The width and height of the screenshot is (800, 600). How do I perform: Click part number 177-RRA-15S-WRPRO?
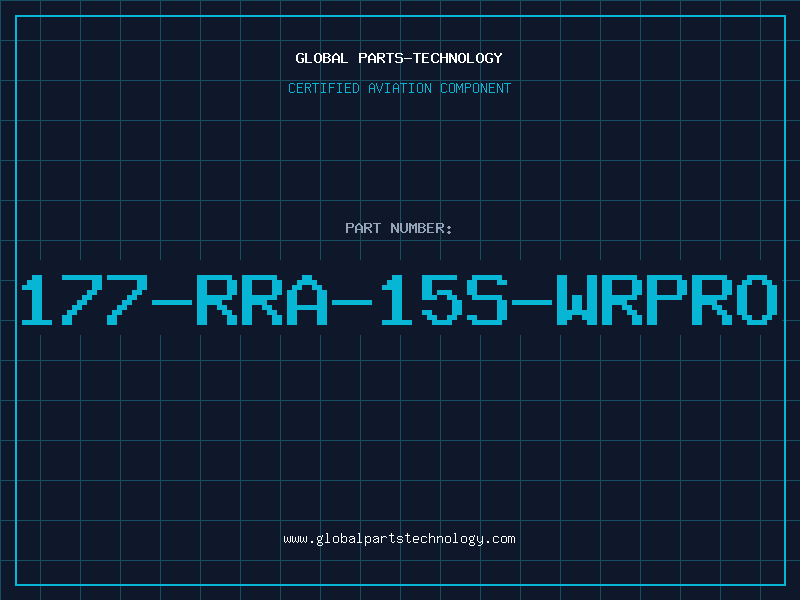click(x=399, y=299)
